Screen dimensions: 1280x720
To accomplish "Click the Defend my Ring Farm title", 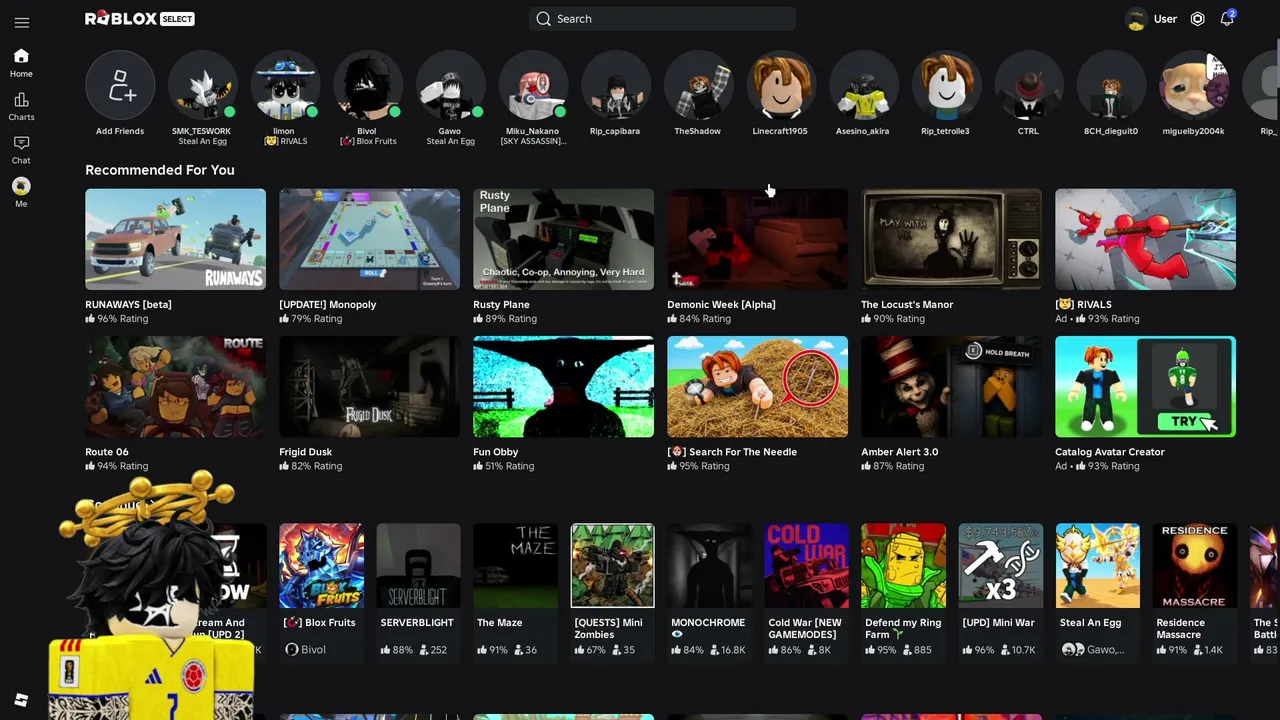I will point(903,628).
